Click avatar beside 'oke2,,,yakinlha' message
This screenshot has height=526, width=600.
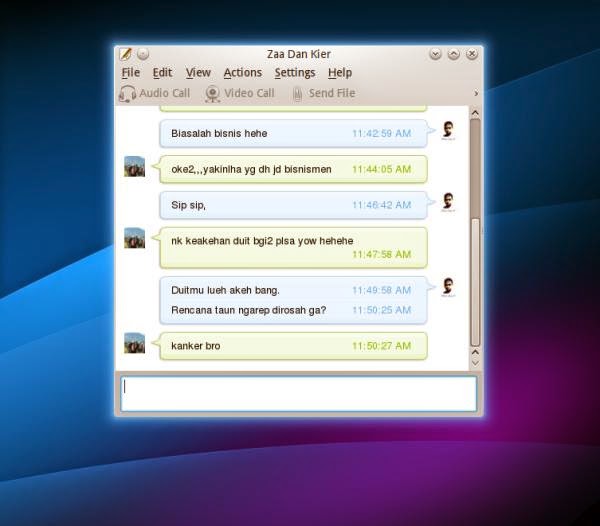click(135, 166)
